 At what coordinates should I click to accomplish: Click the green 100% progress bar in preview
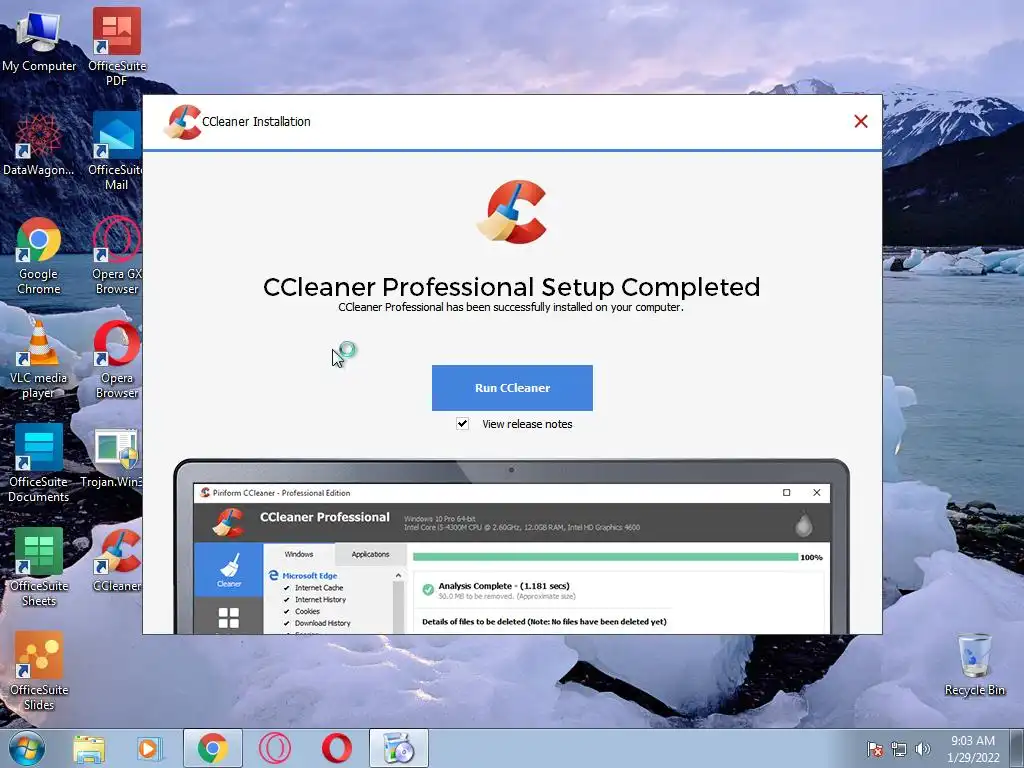(605, 557)
